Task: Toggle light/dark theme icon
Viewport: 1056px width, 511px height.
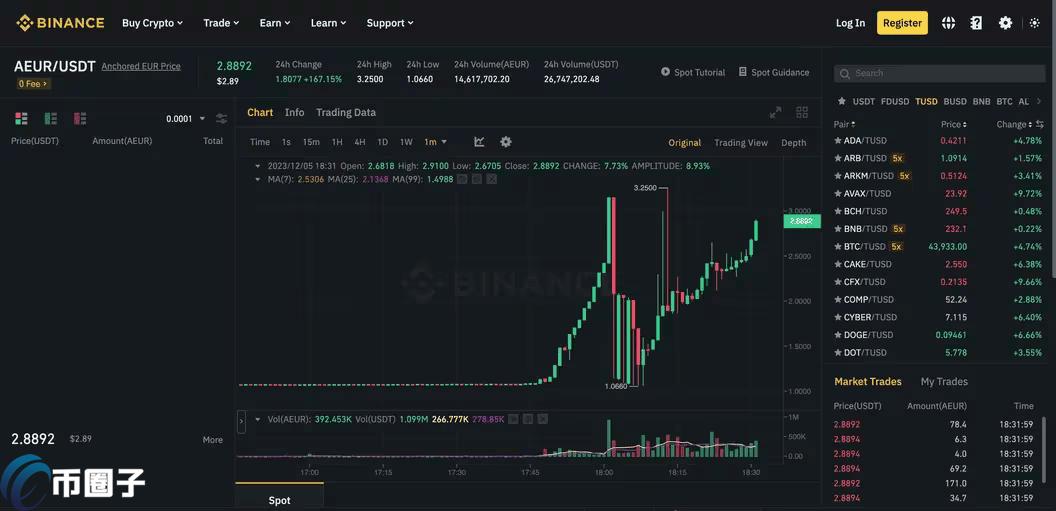Action: coord(1035,23)
